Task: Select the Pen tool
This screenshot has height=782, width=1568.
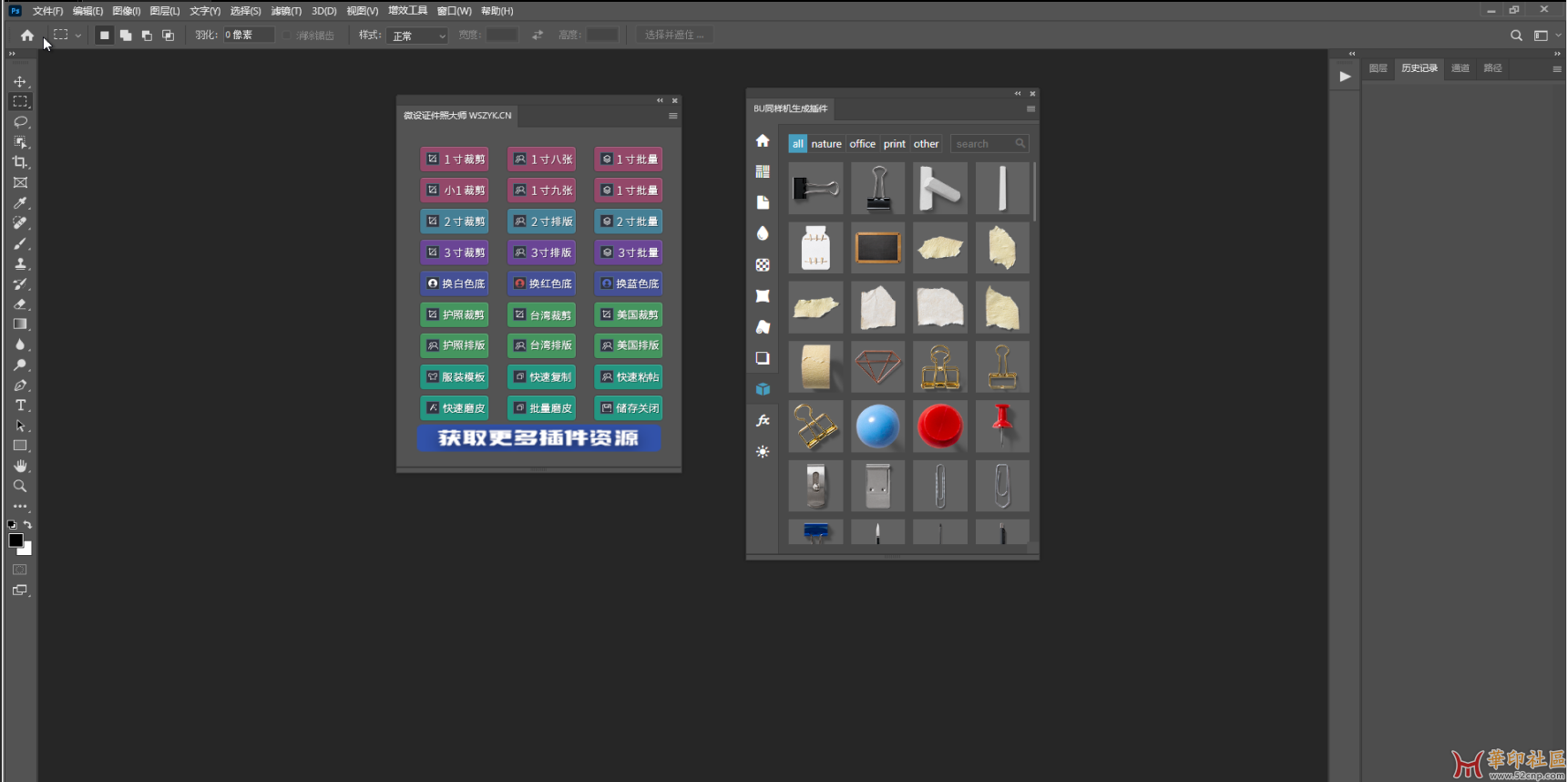Action: [x=19, y=385]
